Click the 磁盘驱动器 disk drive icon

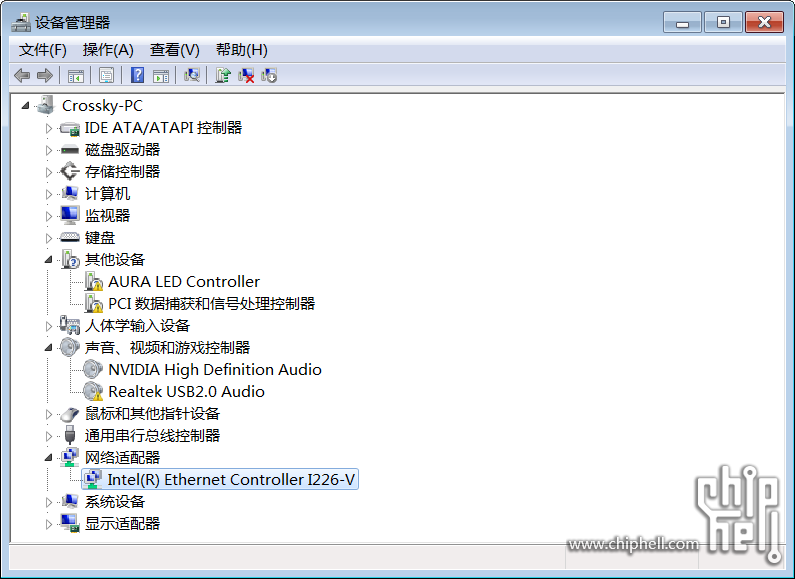[x=69, y=150]
